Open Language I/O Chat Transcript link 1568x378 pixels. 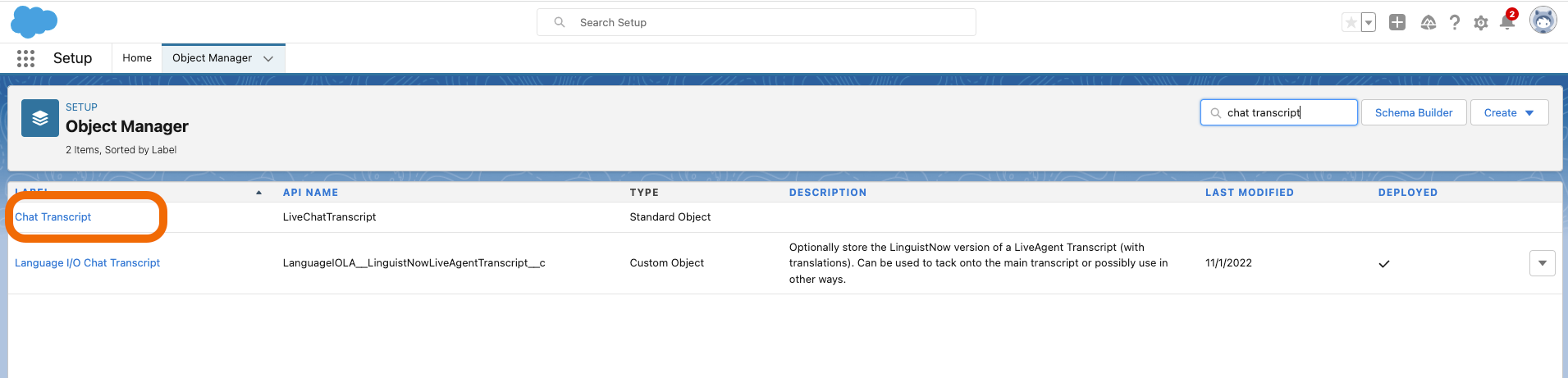click(88, 263)
